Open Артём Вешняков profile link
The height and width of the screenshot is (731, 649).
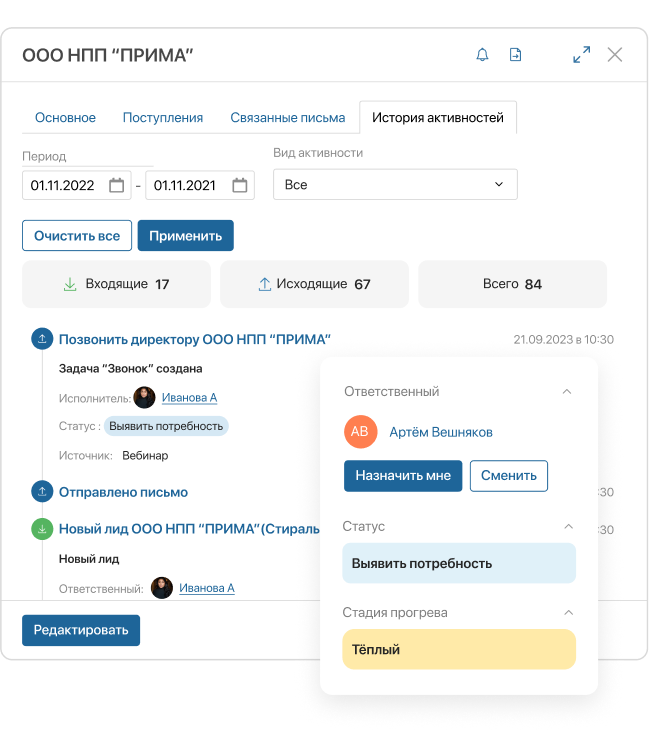441,432
